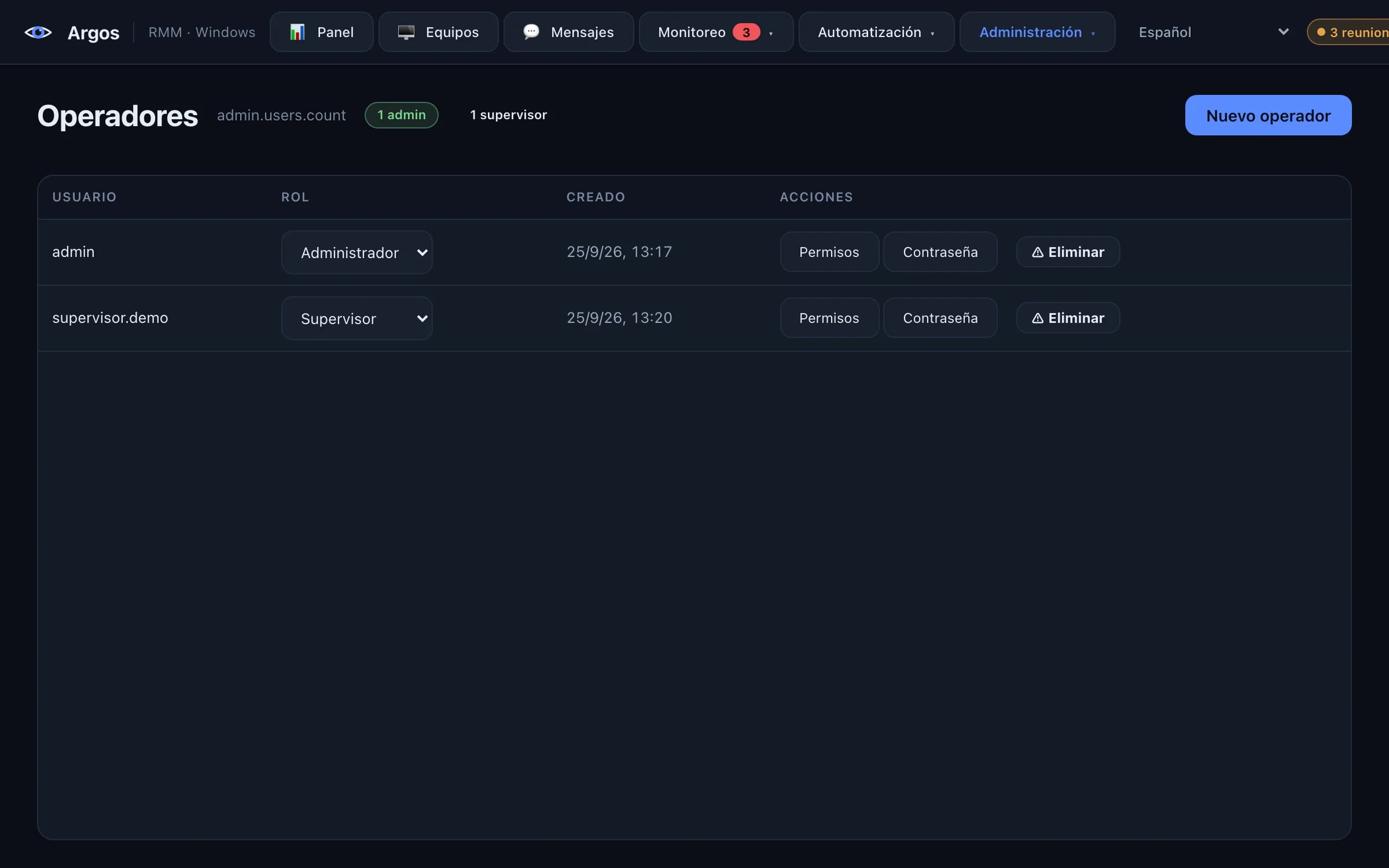Open Permisos for admin user
The height and width of the screenshot is (868, 1389).
[829, 252]
